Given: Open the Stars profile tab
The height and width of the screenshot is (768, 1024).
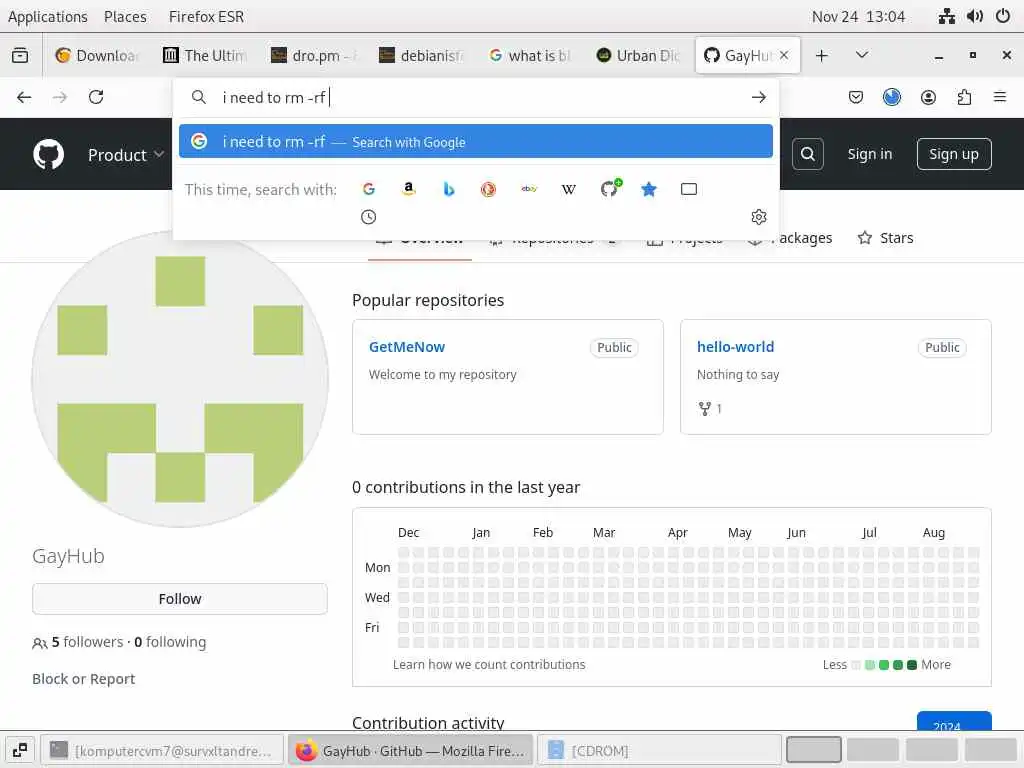Looking at the screenshot, I should [x=886, y=238].
